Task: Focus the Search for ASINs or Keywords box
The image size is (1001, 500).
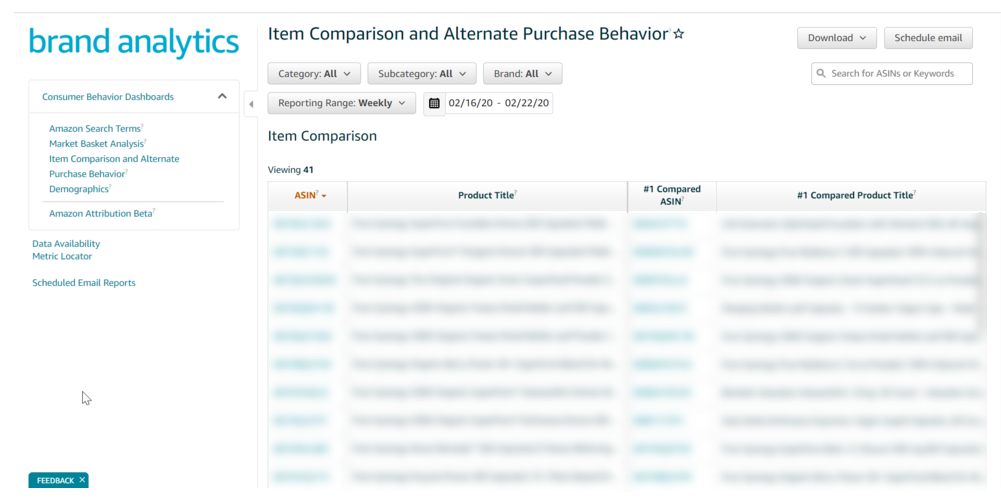Action: point(892,73)
